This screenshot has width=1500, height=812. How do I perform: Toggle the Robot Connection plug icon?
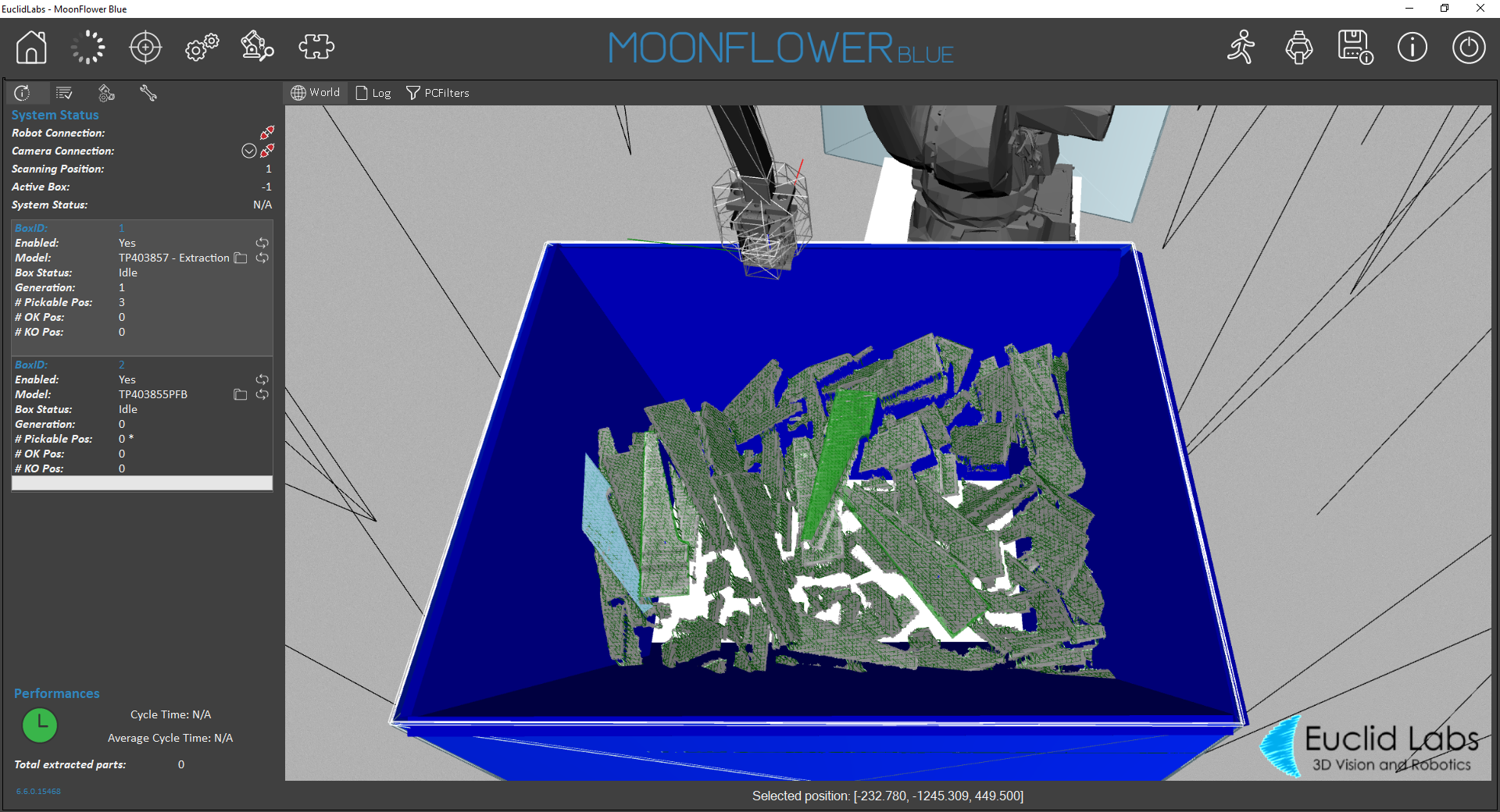[x=267, y=133]
